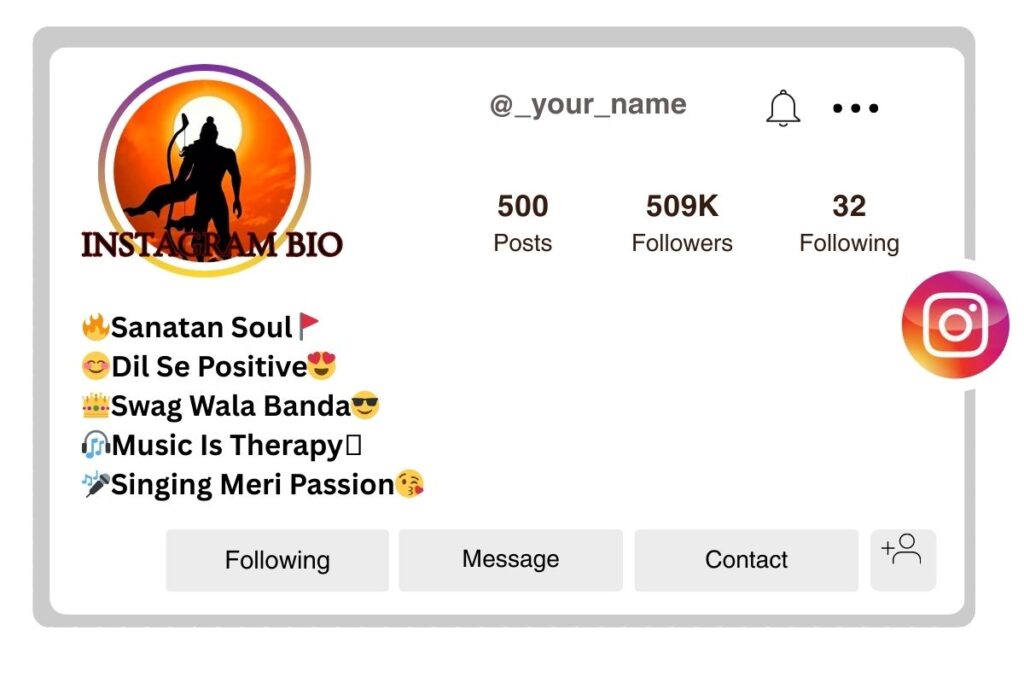
Task: Click the microphone emoji beside Singing
Action: [95, 484]
